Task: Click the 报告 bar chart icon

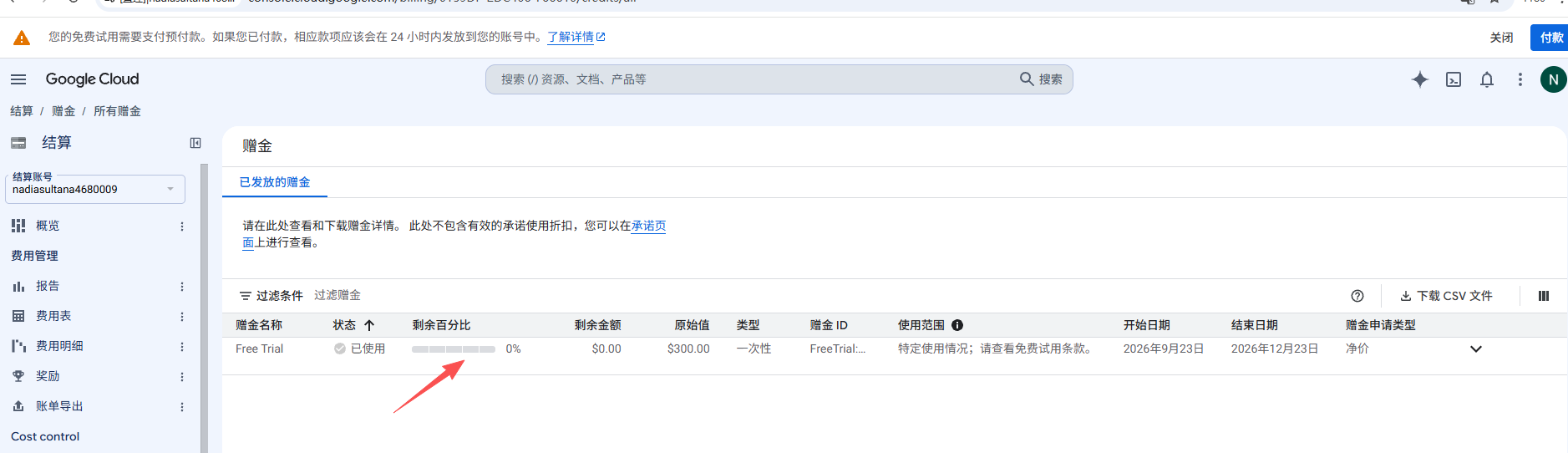Action: point(18,286)
